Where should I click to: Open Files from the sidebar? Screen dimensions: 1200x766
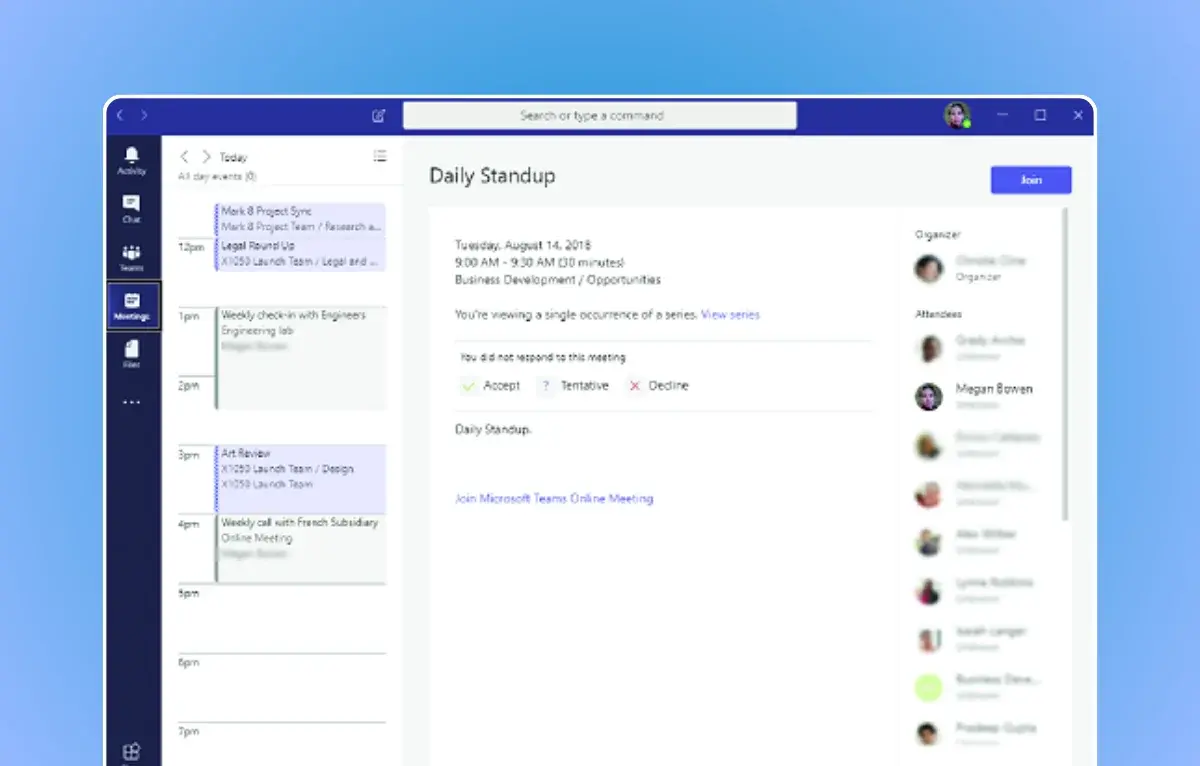132,354
